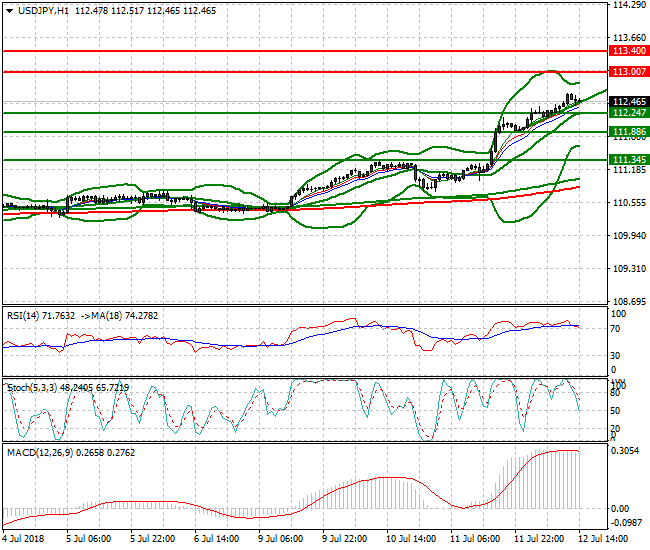
Task: Click the Stochastic scale value 50
Action: click(616, 411)
